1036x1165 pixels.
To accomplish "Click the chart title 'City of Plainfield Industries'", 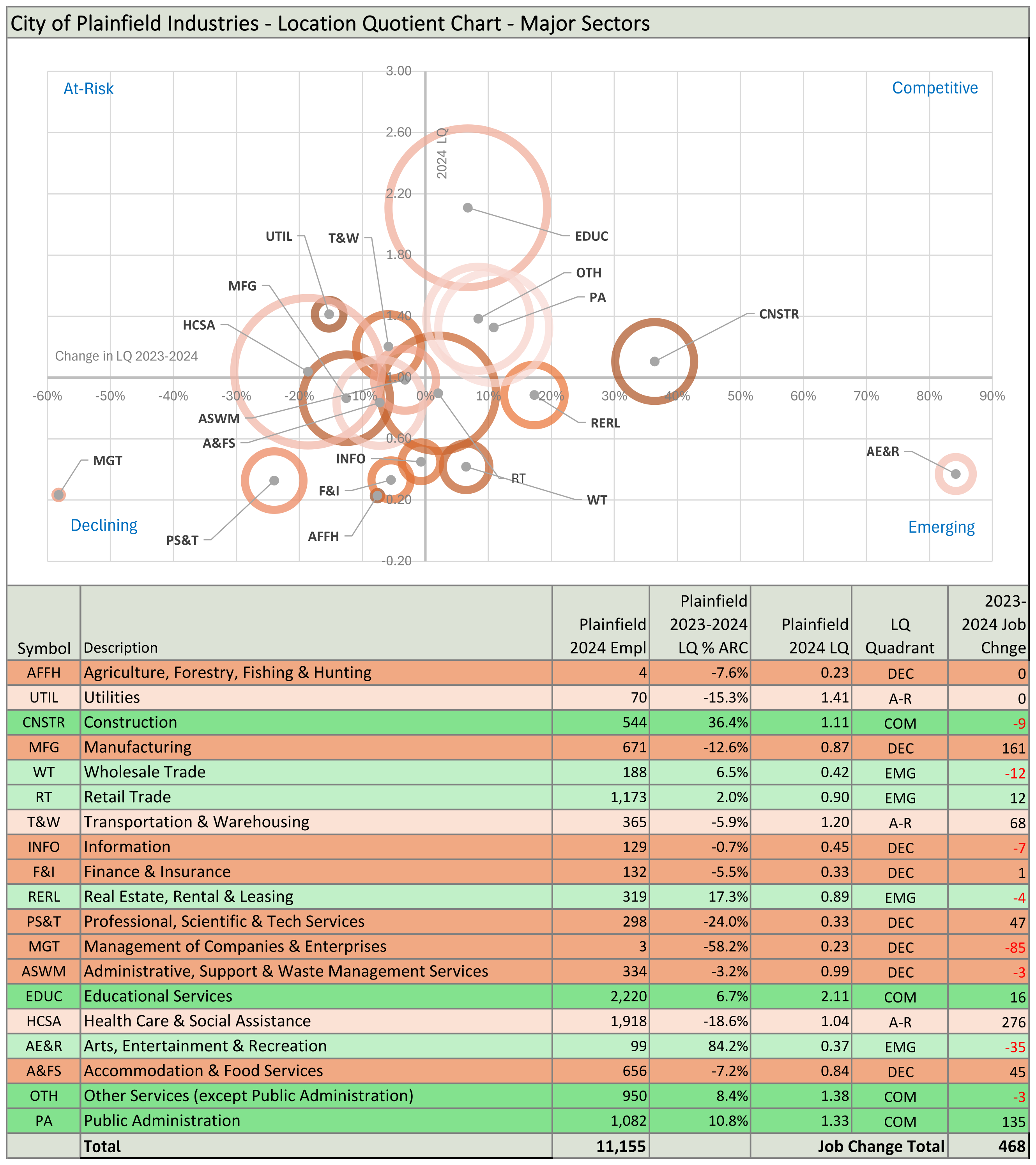I will click(330, 23).
